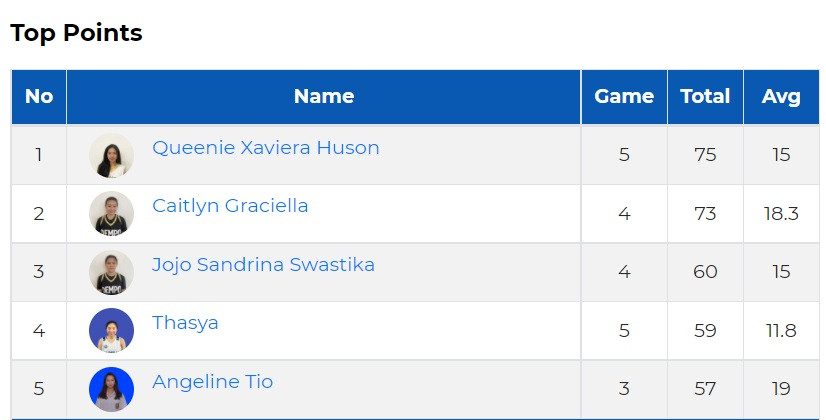The image size is (826, 420).
Task: Select the total points cell showing 57
Action: (x=705, y=389)
